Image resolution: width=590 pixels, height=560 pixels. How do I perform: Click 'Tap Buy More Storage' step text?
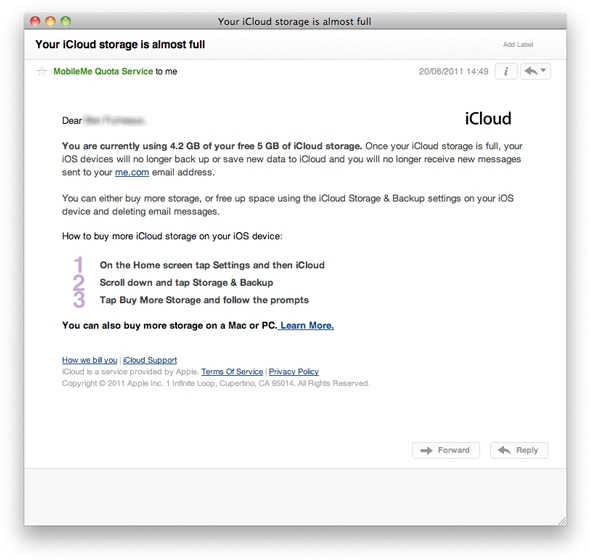[204, 300]
